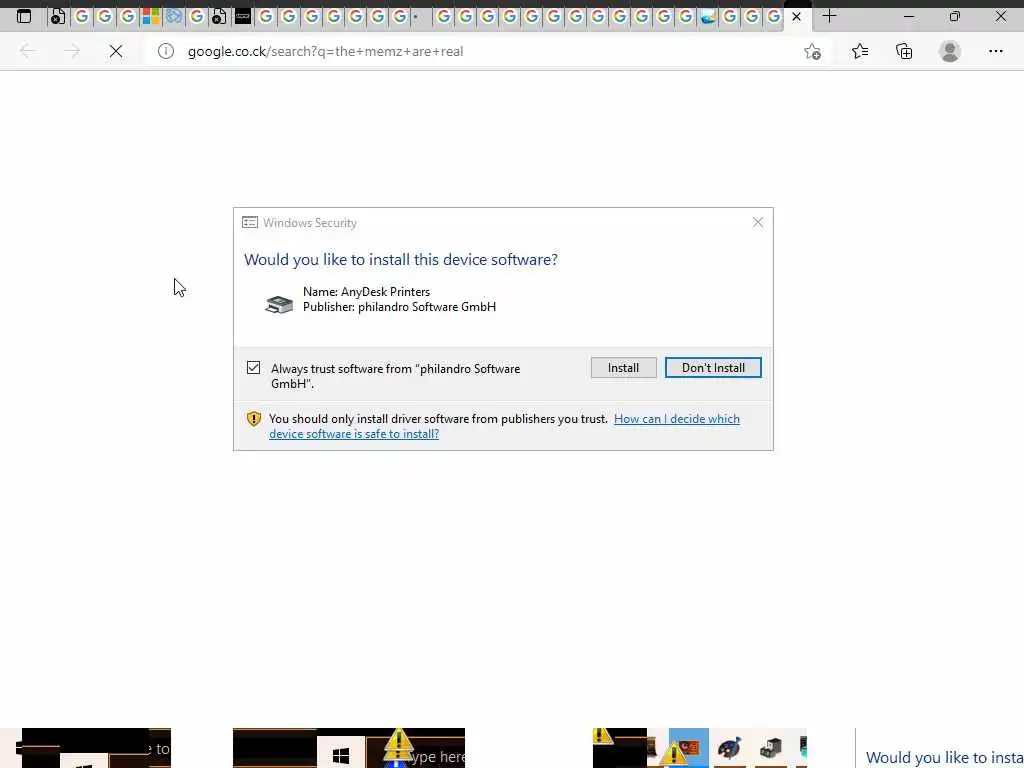This screenshot has width=1024, height=768.
Task: Close the Windows Security dialog
Action: (x=758, y=223)
